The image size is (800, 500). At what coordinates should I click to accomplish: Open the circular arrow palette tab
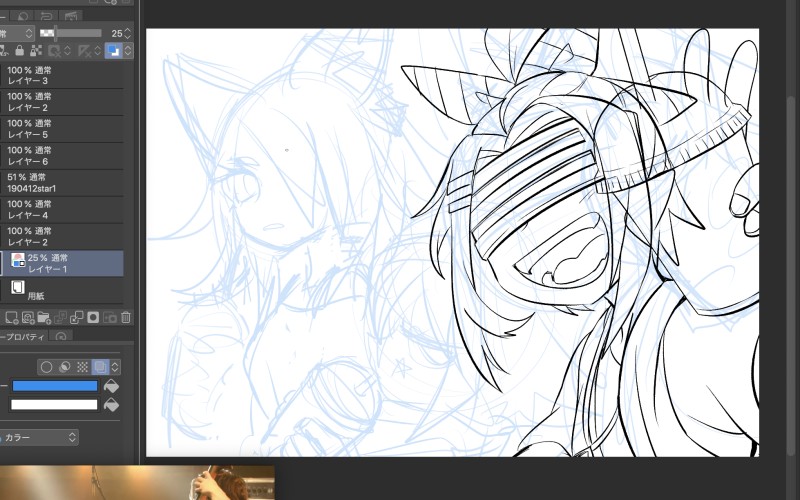23,16
